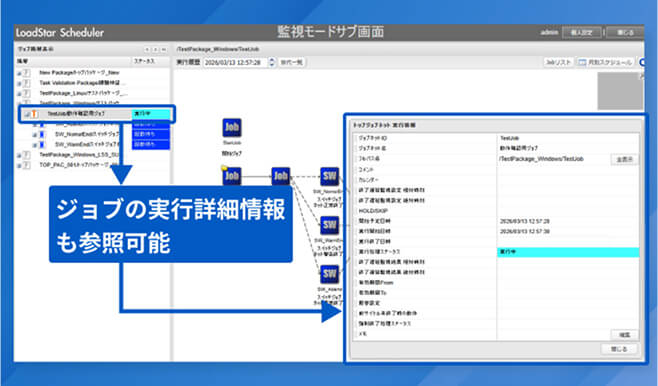The image size is (658, 386).
Task: Select the second Job node next to the SW nodes
Action: (x=281, y=176)
